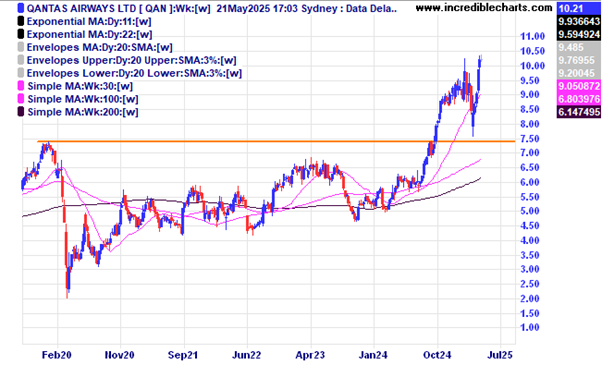Click the 10.50 price axis label
The image size is (602, 365).
click(x=533, y=51)
